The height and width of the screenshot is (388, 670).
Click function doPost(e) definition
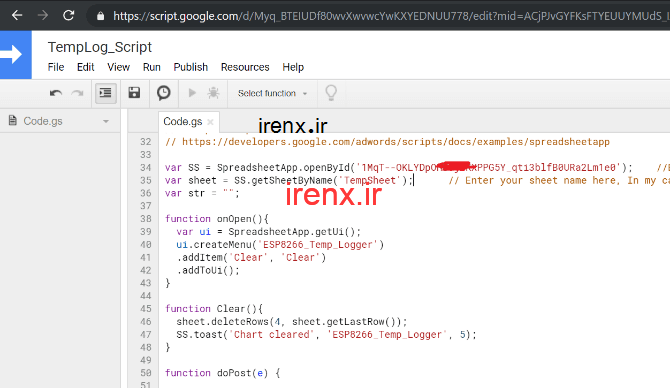222,373
